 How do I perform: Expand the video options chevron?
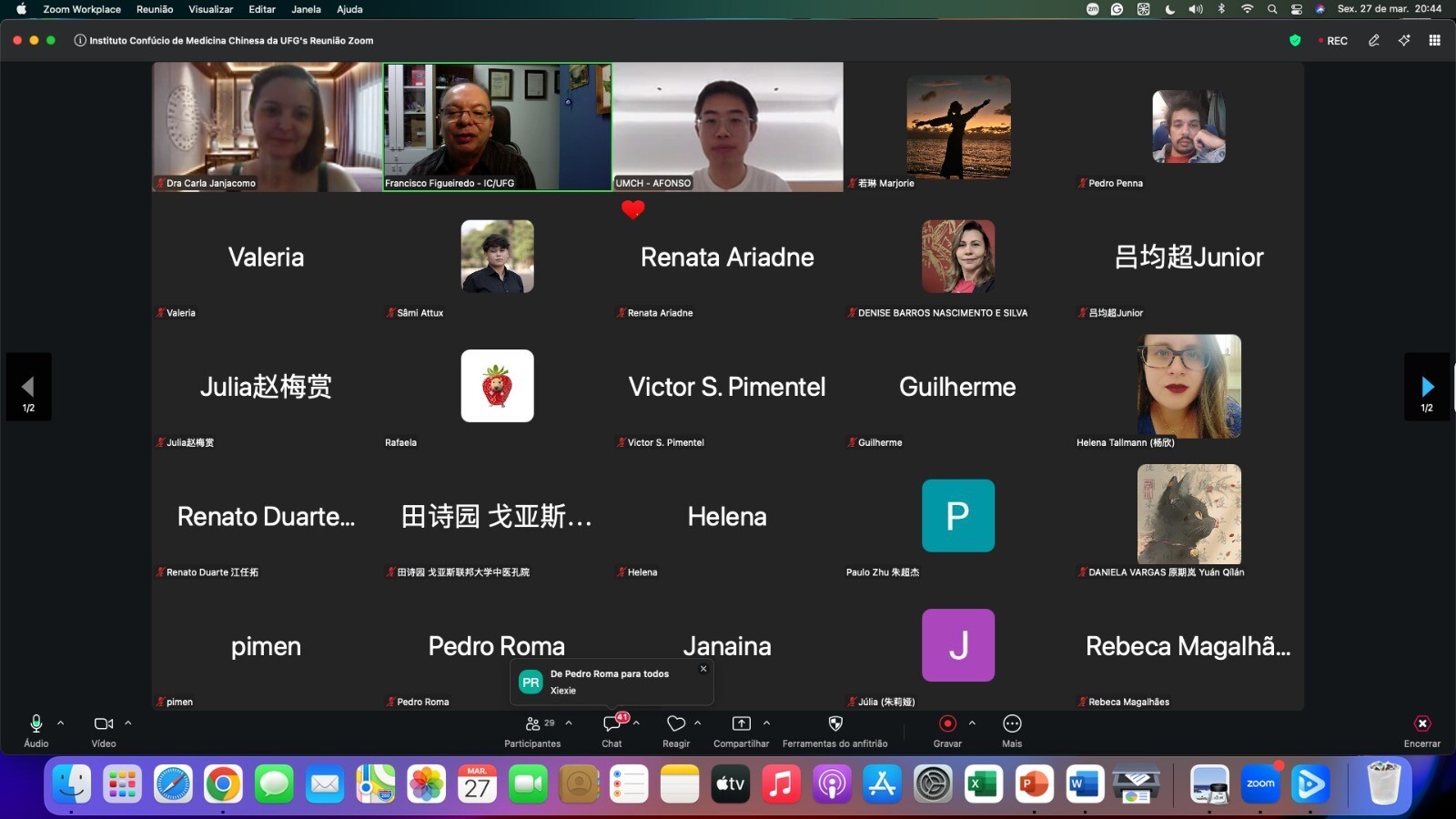(x=128, y=723)
